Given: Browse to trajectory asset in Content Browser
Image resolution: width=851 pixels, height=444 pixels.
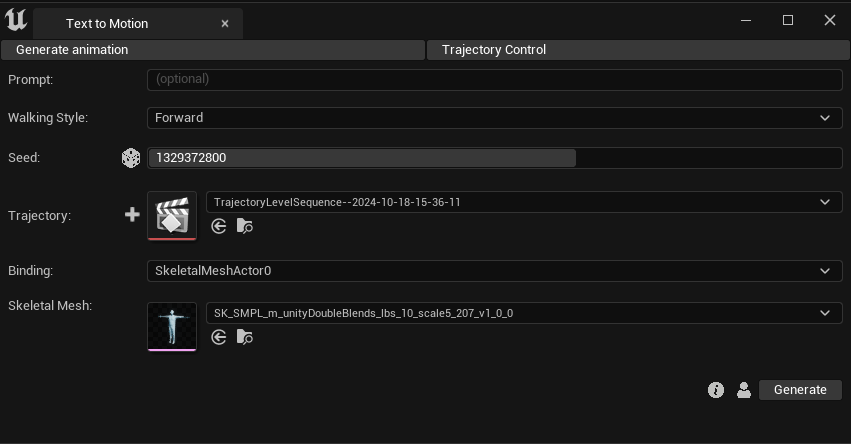Looking at the screenshot, I should point(244,227).
